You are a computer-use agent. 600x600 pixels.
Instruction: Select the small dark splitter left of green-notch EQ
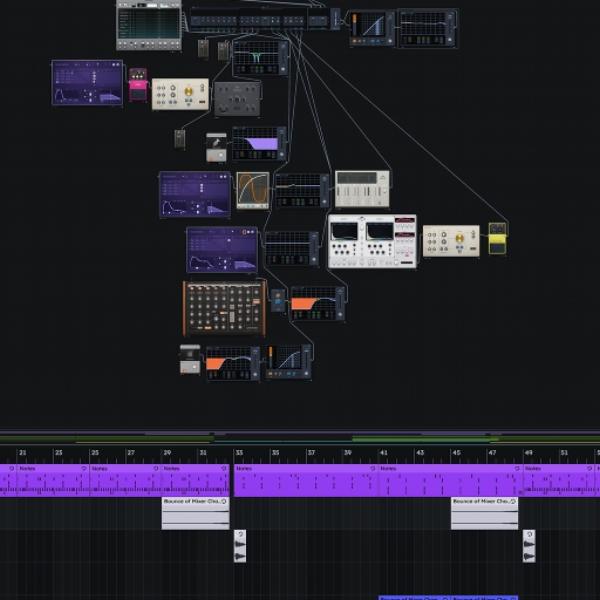pyautogui.click(x=203, y=49)
